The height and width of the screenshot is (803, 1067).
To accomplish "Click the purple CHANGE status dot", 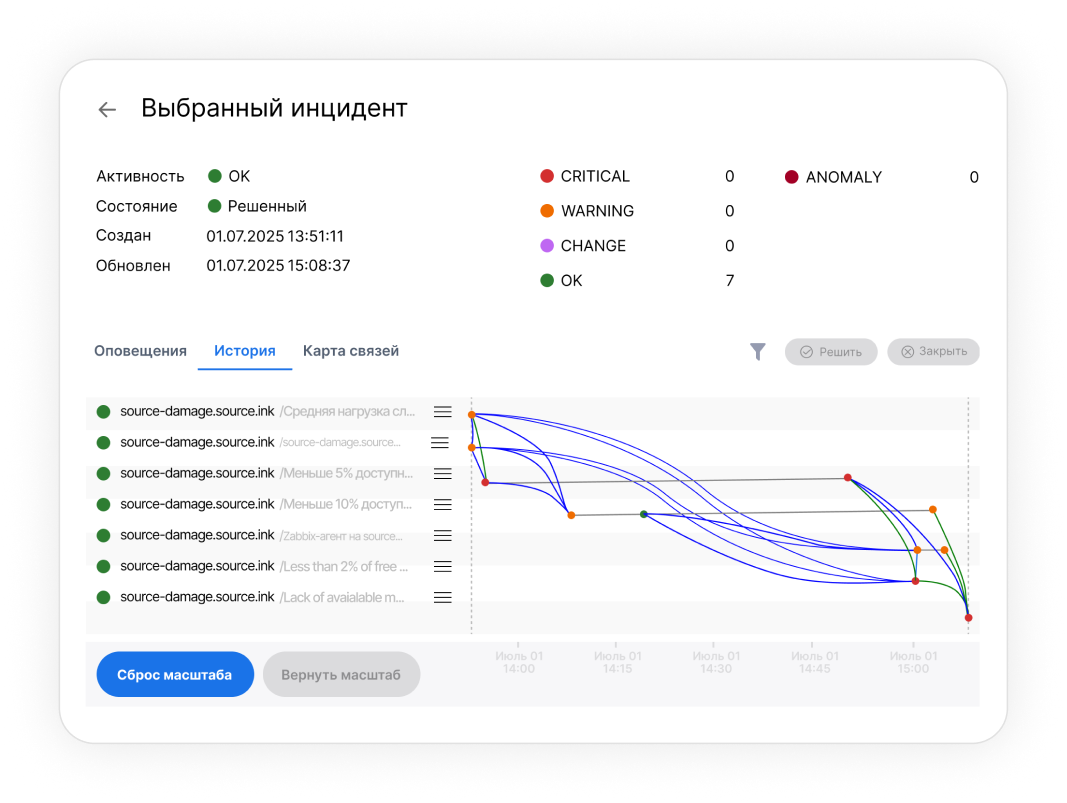I will coord(547,246).
